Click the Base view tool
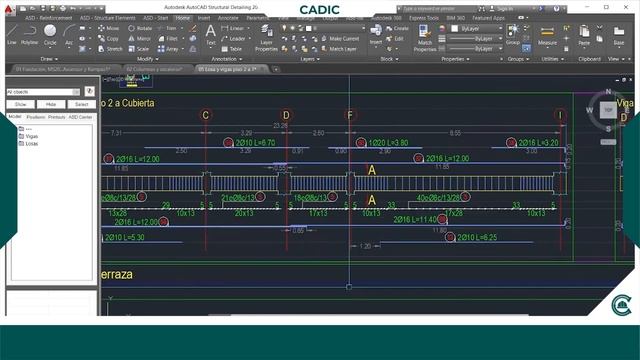 point(619,35)
